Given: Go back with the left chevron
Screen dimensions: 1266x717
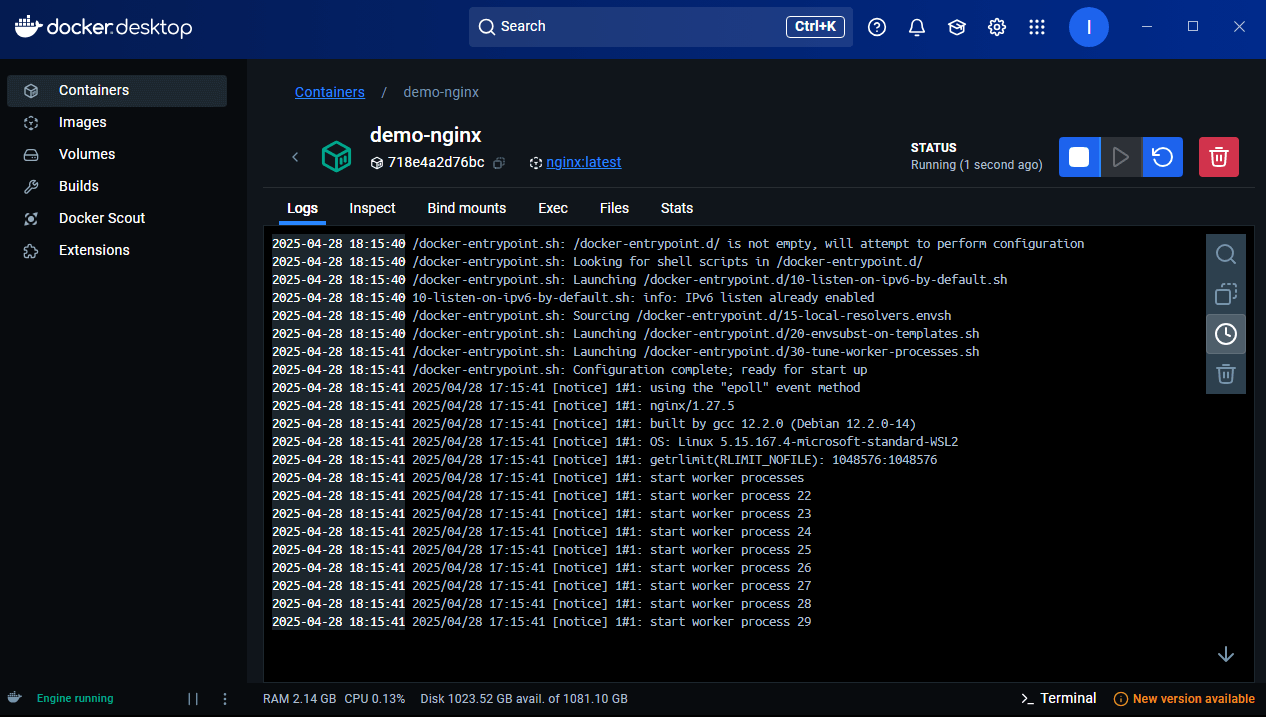Looking at the screenshot, I should (295, 157).
